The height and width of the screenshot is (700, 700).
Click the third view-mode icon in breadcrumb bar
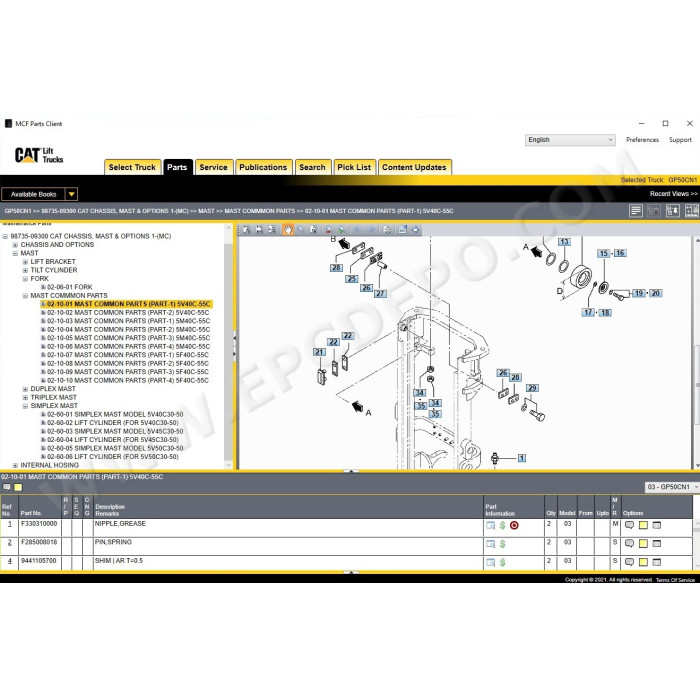tap(673, 211)
